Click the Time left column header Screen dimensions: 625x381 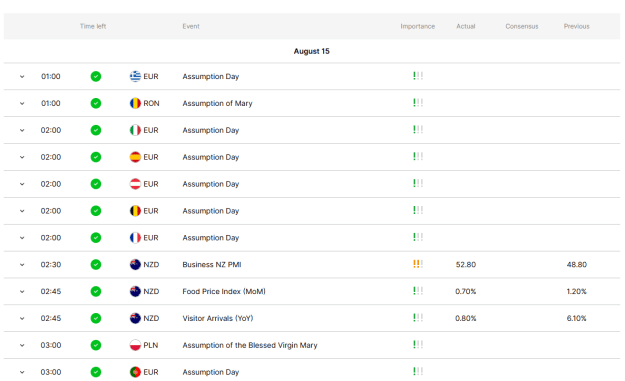(93, 26)
